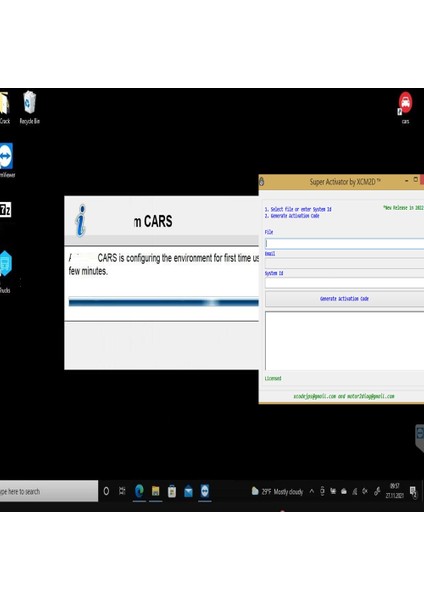Click the CARS dialog progress bar
Screen dimensions: 424x600
click(163, 303)
